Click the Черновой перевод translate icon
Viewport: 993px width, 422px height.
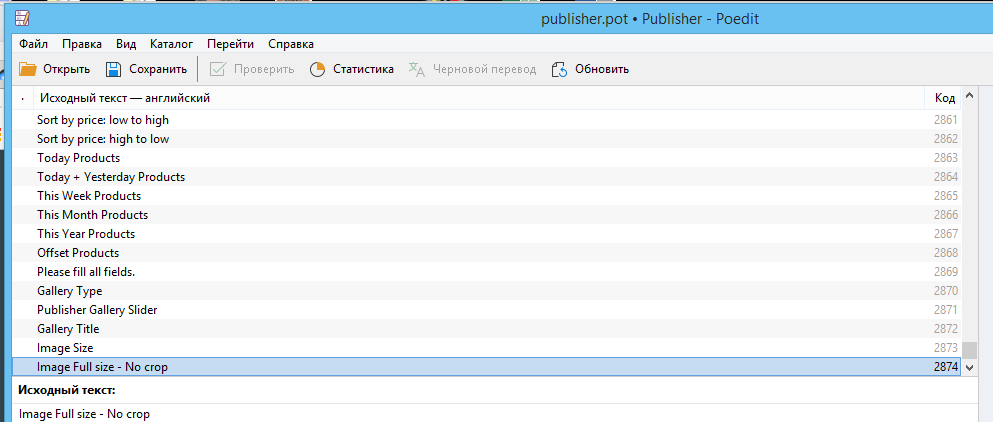(417, 69)
